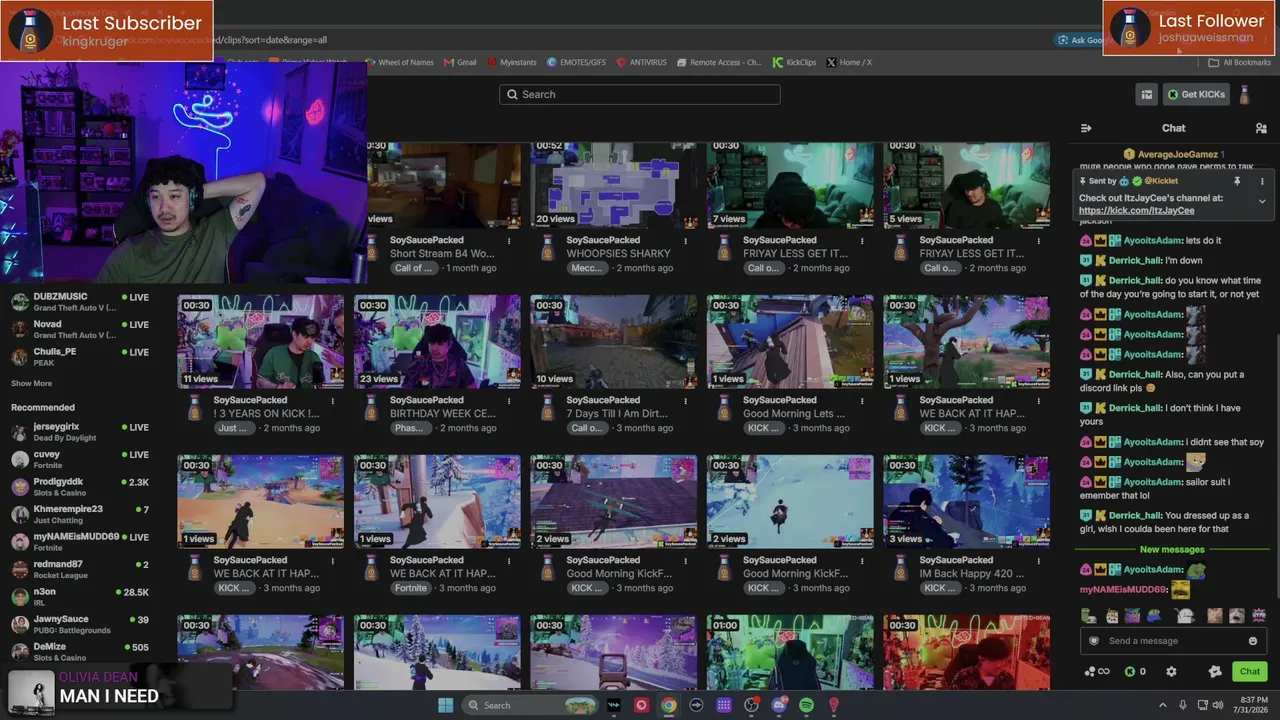Open n3on recommended channel

pos(80,596)
